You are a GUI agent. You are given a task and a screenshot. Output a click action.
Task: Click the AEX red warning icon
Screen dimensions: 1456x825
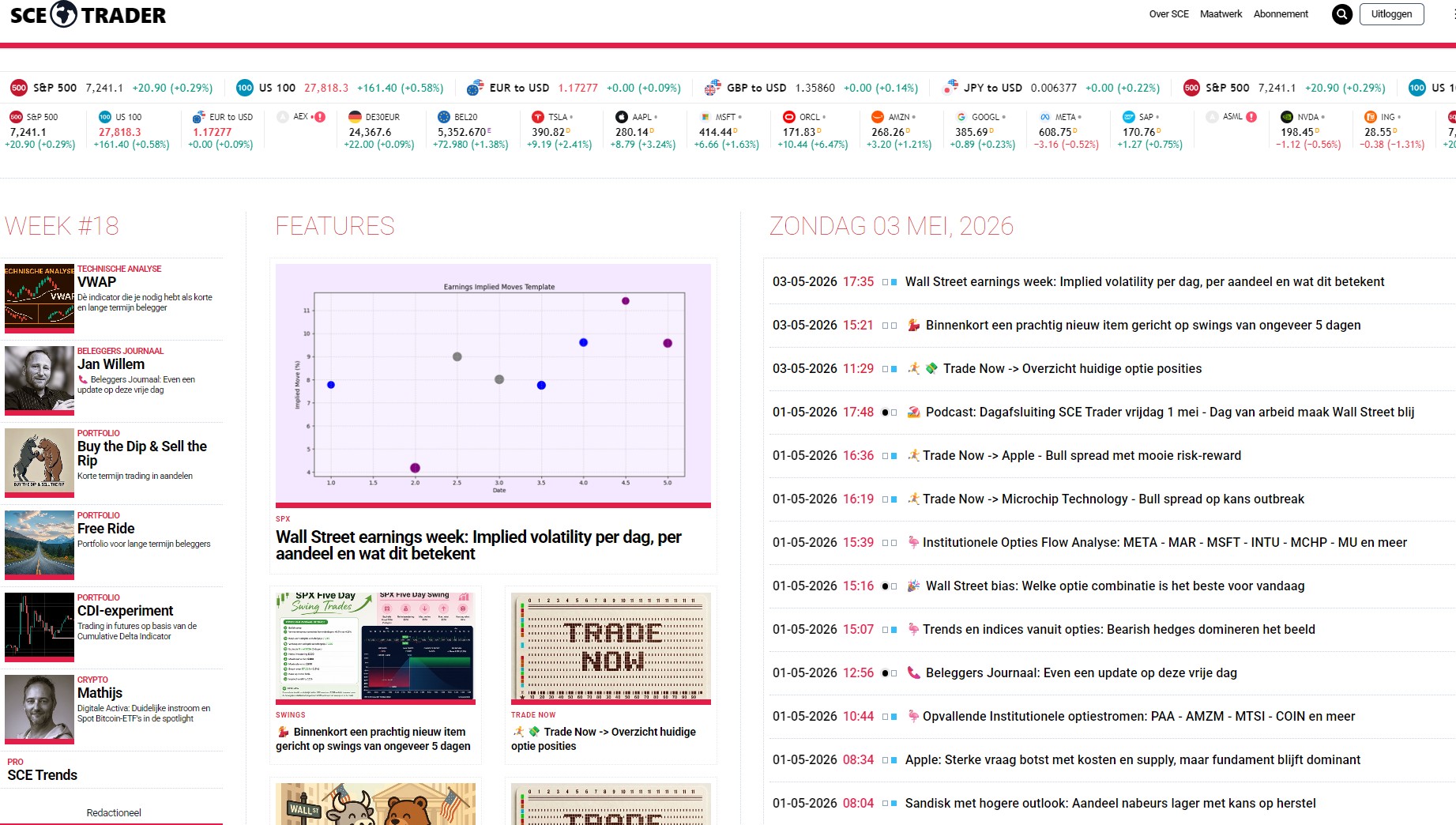pos(320,117)
